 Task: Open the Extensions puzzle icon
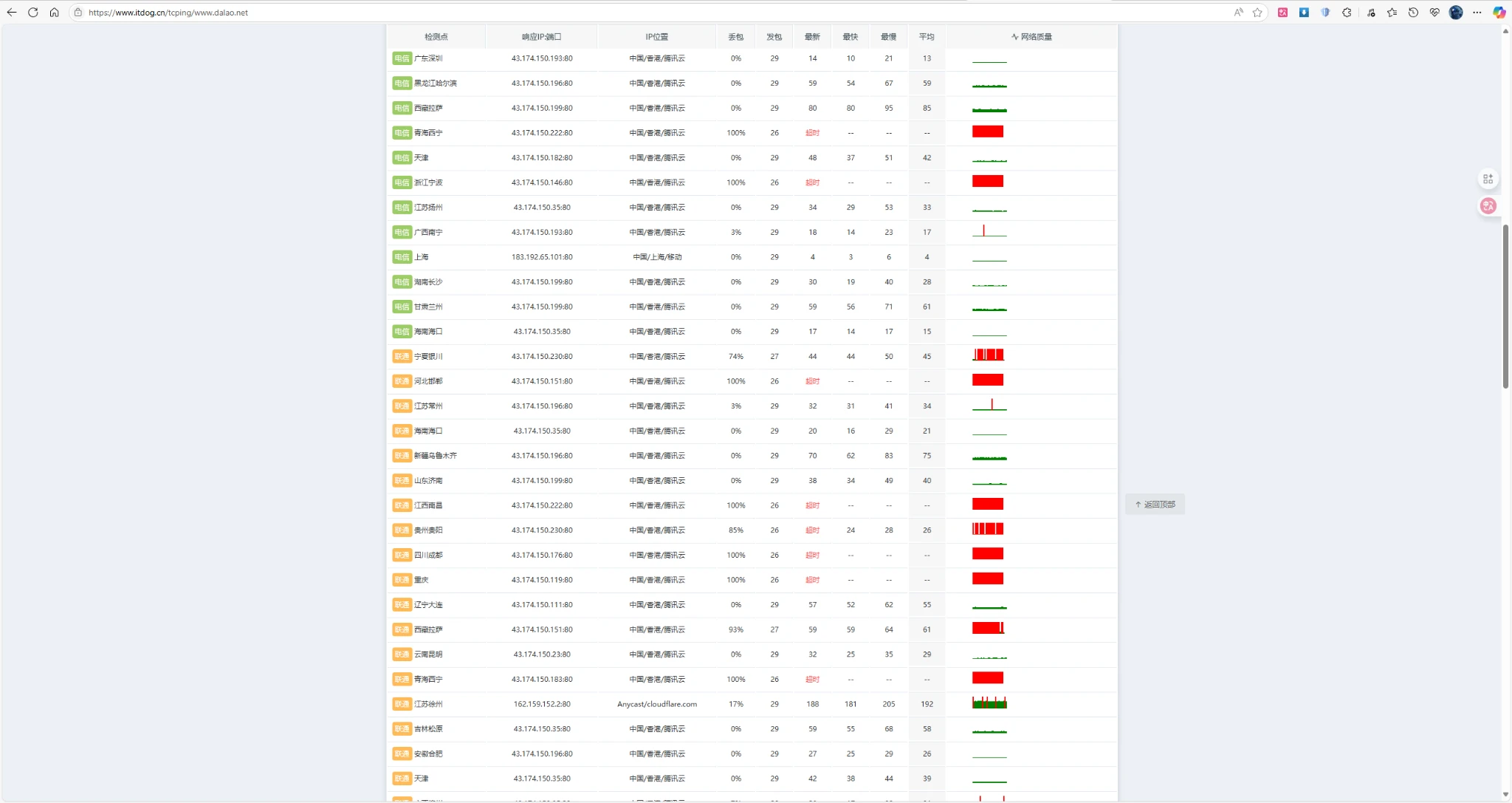tap(1347, 13)
